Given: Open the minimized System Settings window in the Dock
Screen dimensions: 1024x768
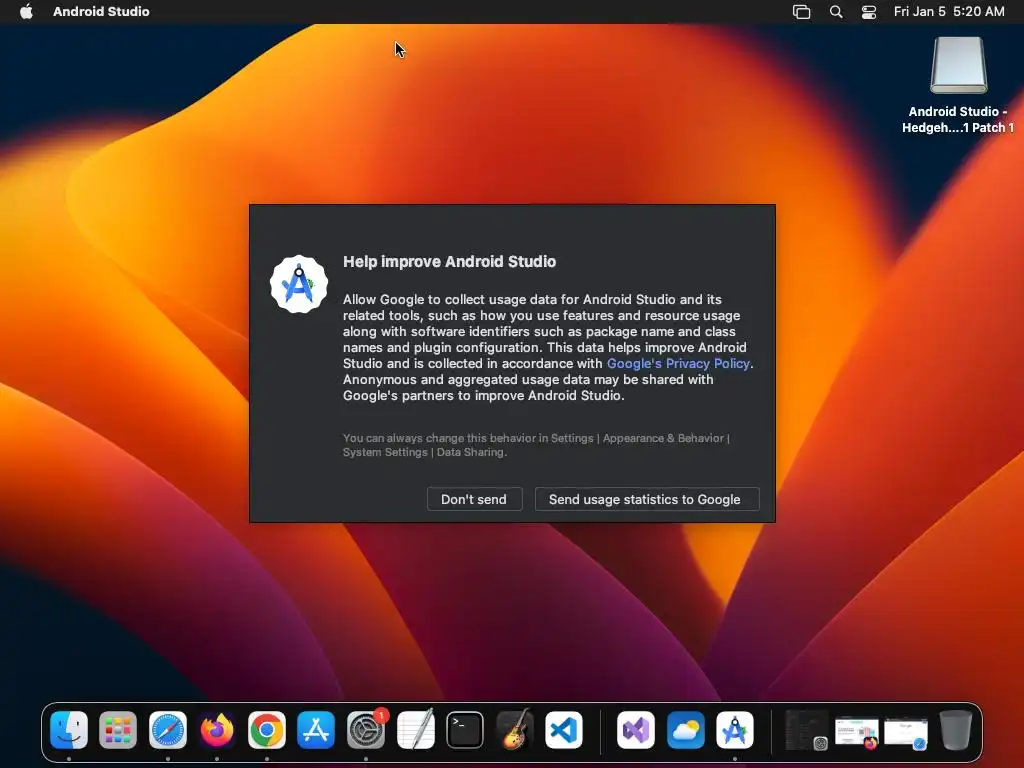Looking at the screenshot, I should coord(807,729).
